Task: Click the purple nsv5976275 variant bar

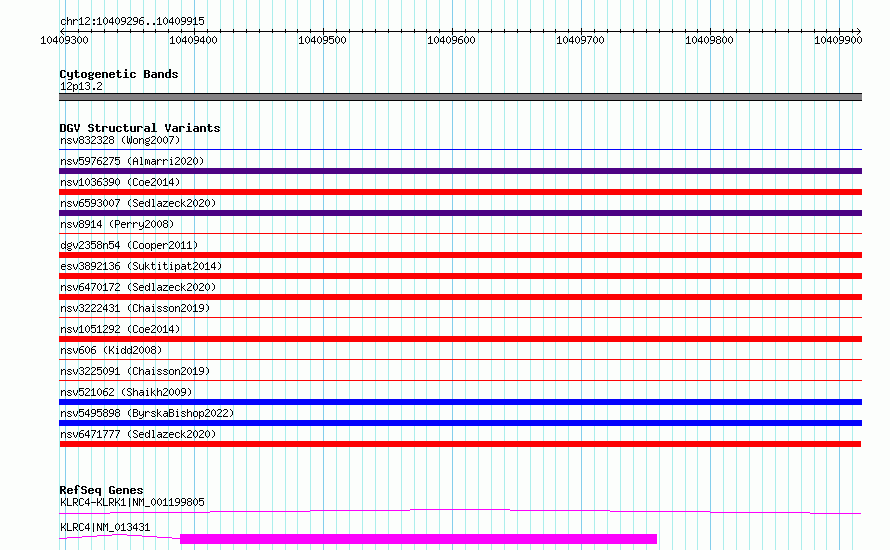Action: click(x=460, y=171)
